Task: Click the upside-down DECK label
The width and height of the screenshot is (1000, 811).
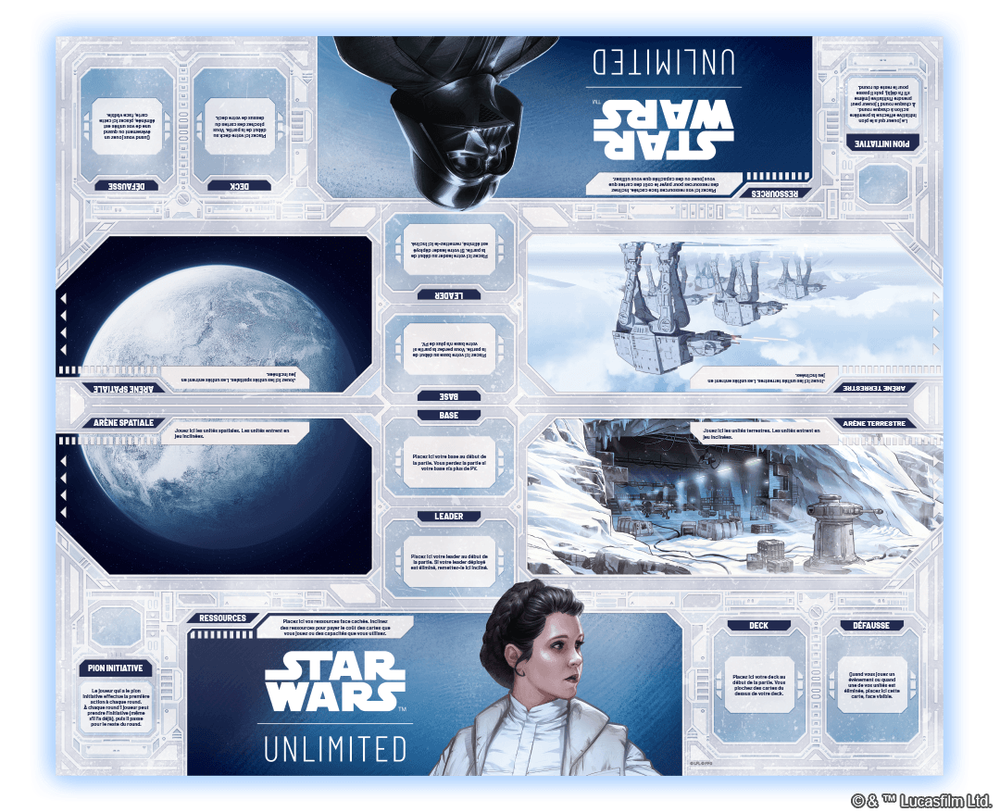Action: pyautogui.click(x=240, y=186)
